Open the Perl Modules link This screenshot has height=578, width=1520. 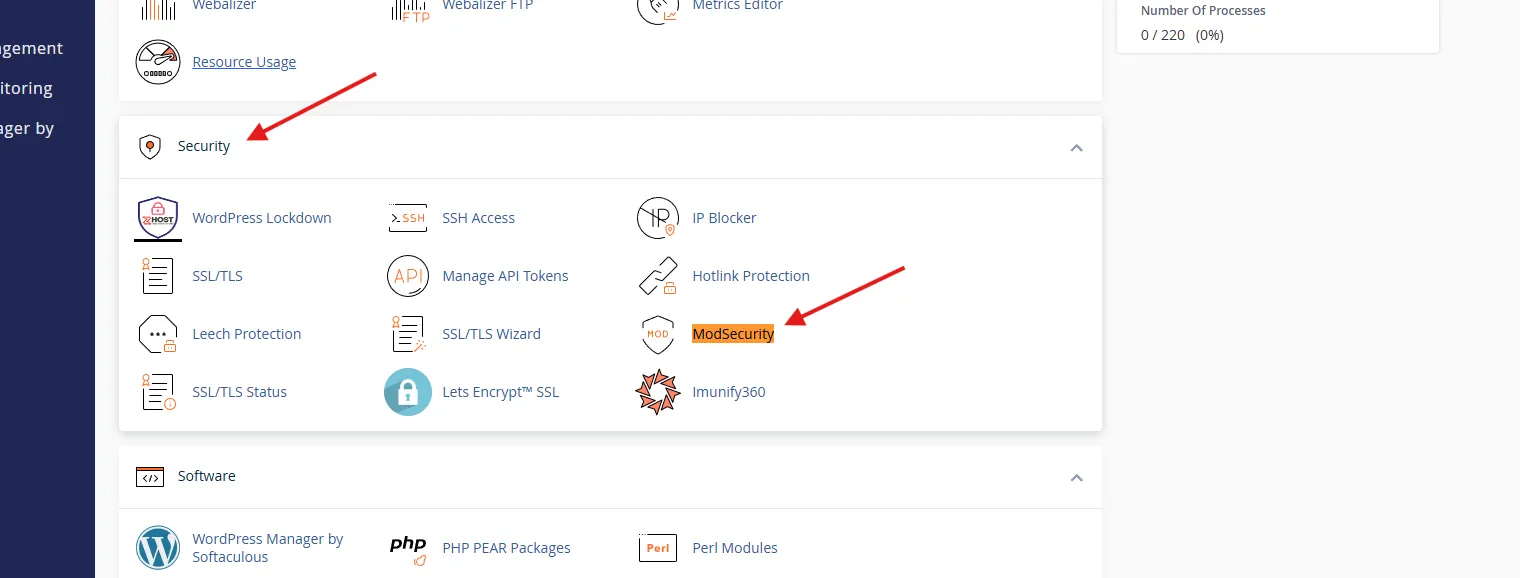(735, 548)
